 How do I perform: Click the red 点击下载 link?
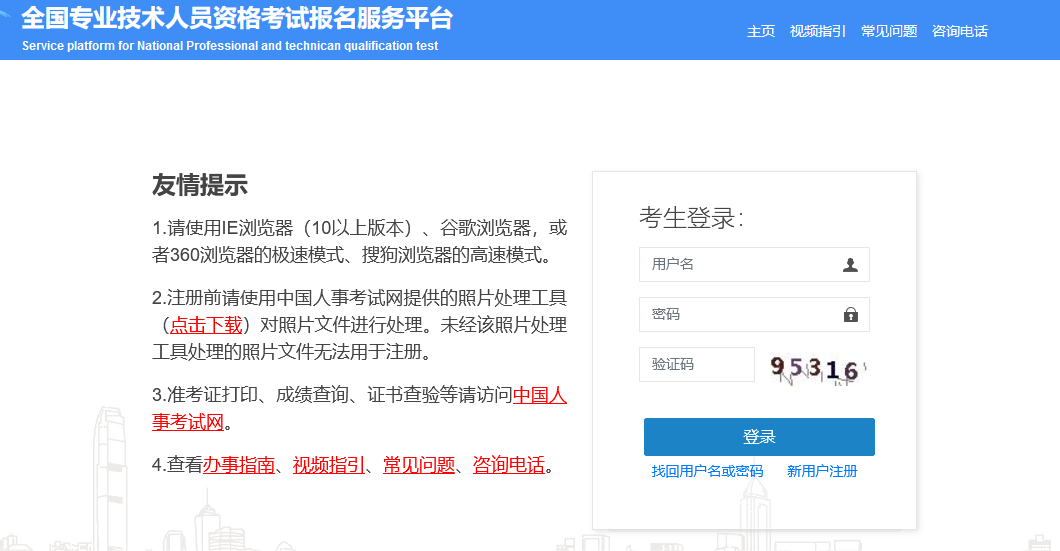click(206, 325)
